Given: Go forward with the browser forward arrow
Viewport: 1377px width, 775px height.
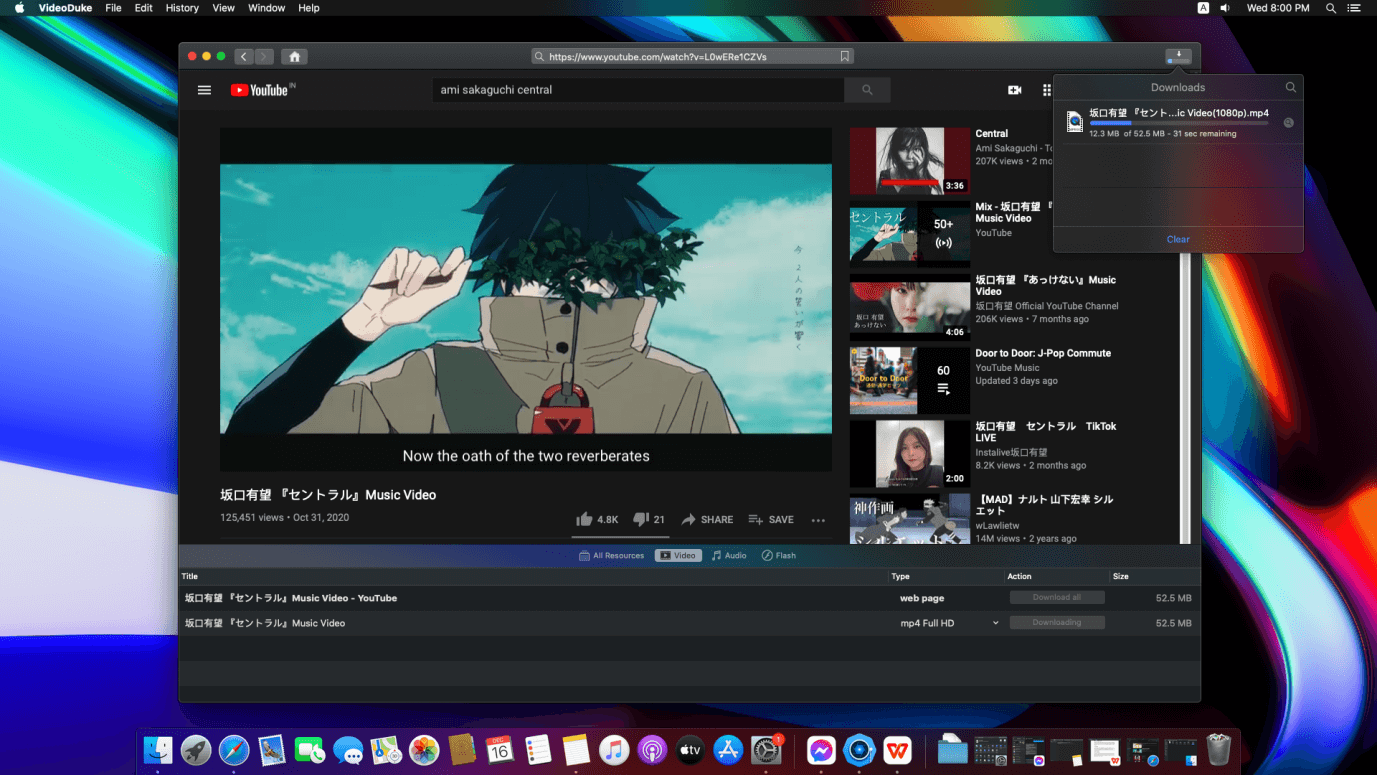Looking at the screenshot, I should pos(264,57).
